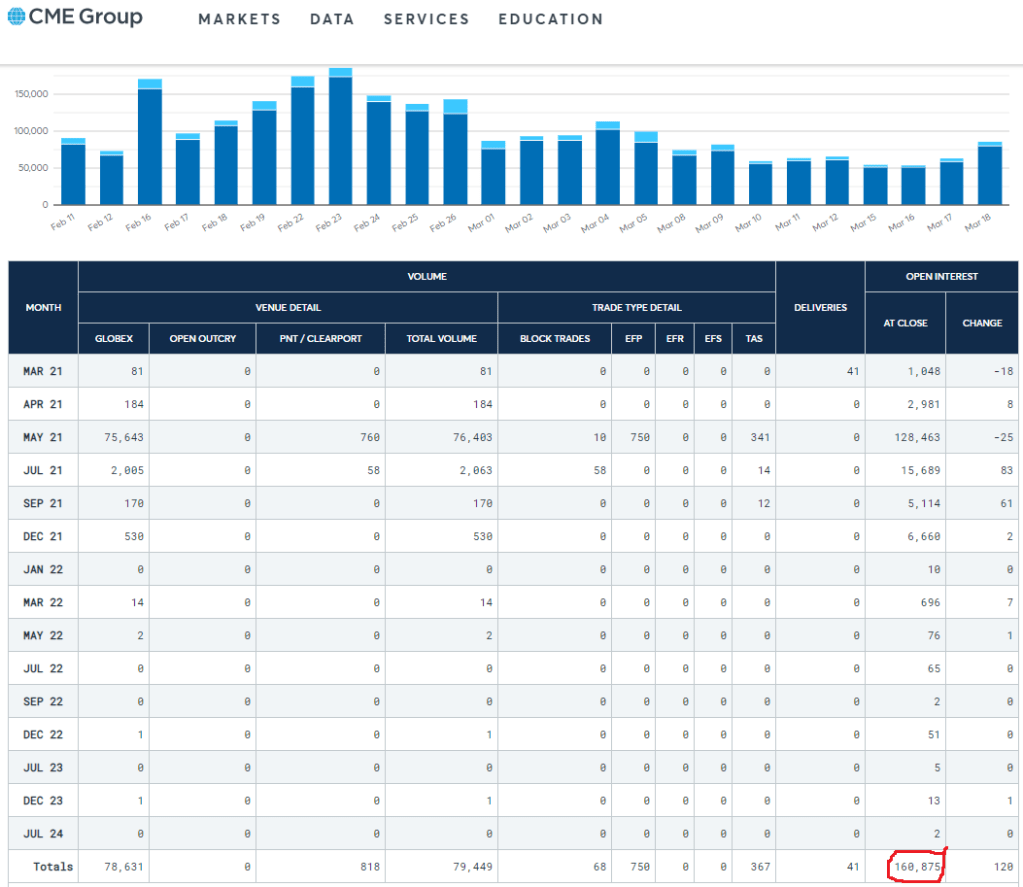Click the Feb 23 volume bar
The height and width of the screenshot is (887, 1023).
[x=341, y=138]
